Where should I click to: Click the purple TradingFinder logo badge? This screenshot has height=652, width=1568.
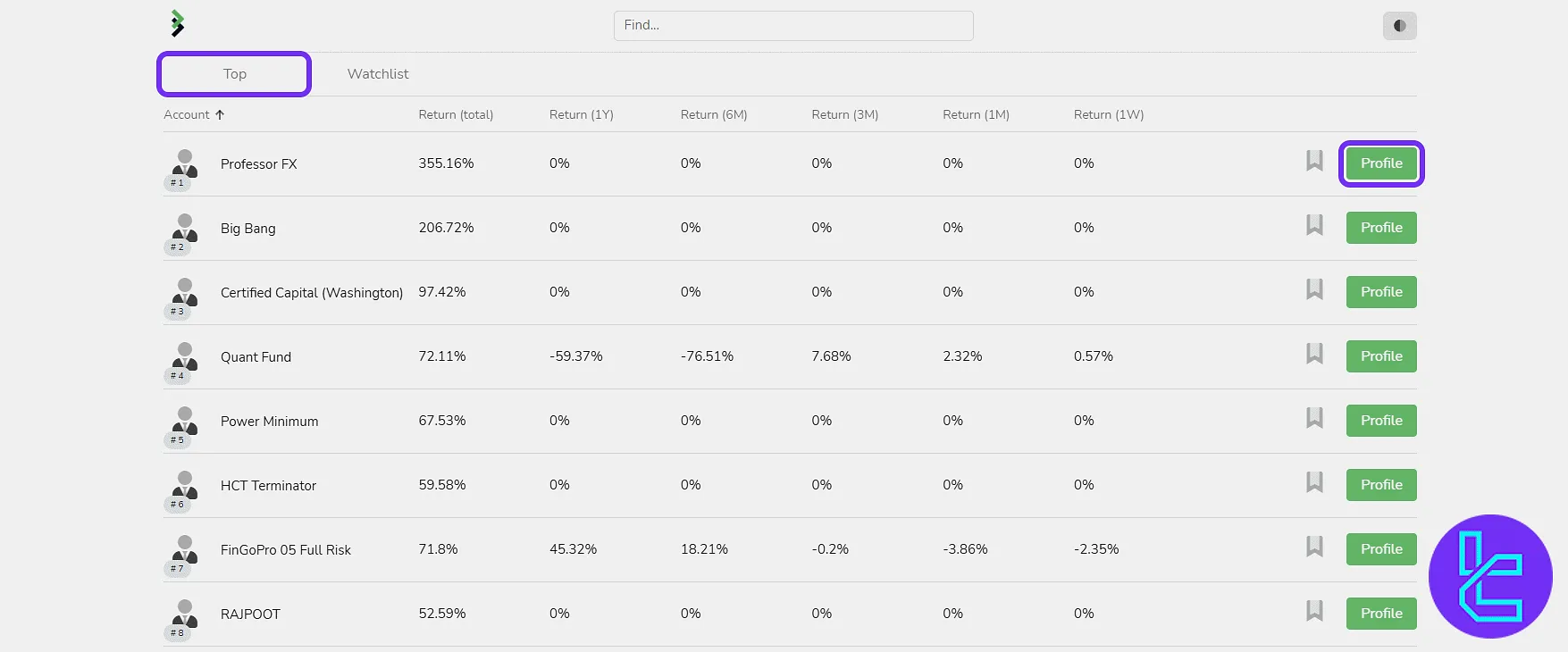tap(1490, 576)
